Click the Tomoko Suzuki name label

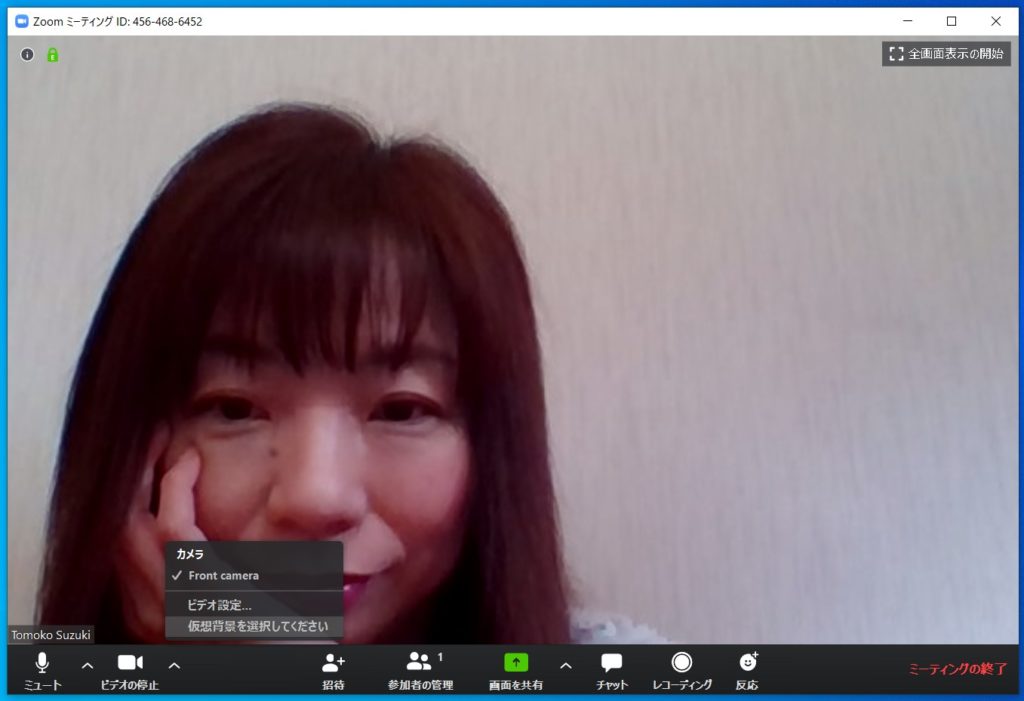pyautogui.click(x=51, y=635)
